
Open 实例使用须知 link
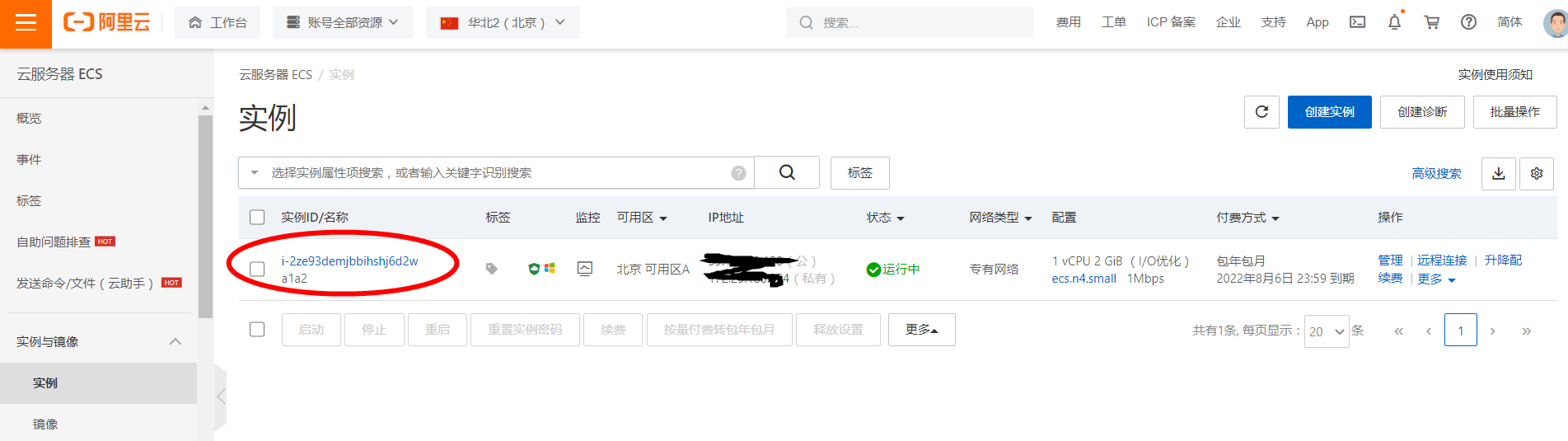pos(1495,74)
